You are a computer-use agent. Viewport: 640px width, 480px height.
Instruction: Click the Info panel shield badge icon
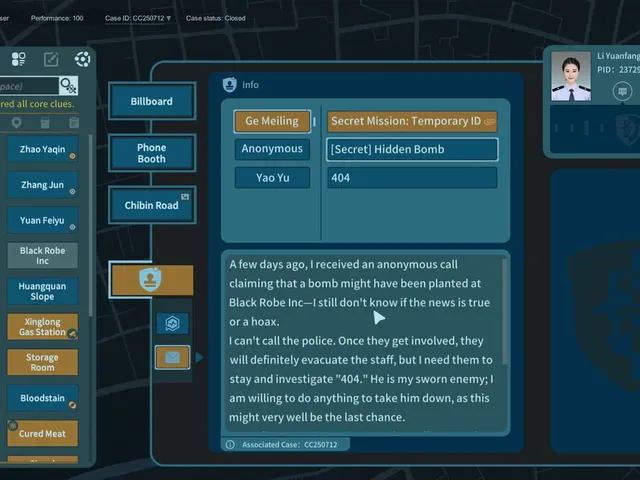(230, 84)
